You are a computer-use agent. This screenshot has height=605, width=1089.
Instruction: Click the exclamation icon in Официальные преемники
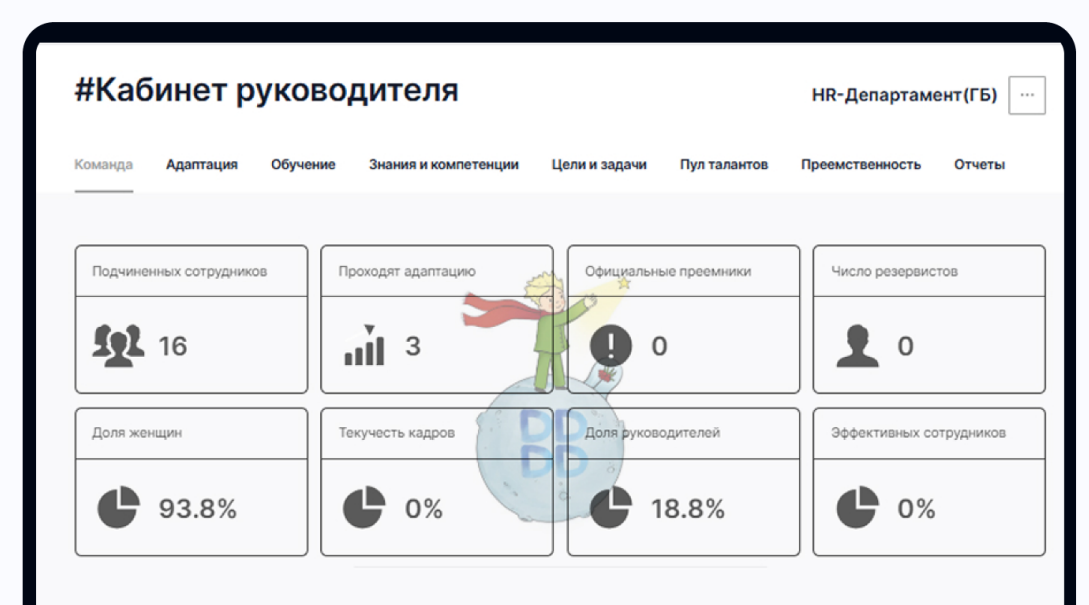point(610,345)
